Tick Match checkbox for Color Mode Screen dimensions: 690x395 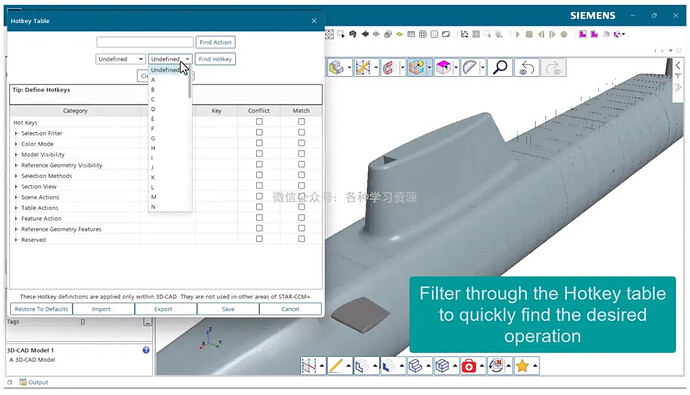click(x=301, y=143)
